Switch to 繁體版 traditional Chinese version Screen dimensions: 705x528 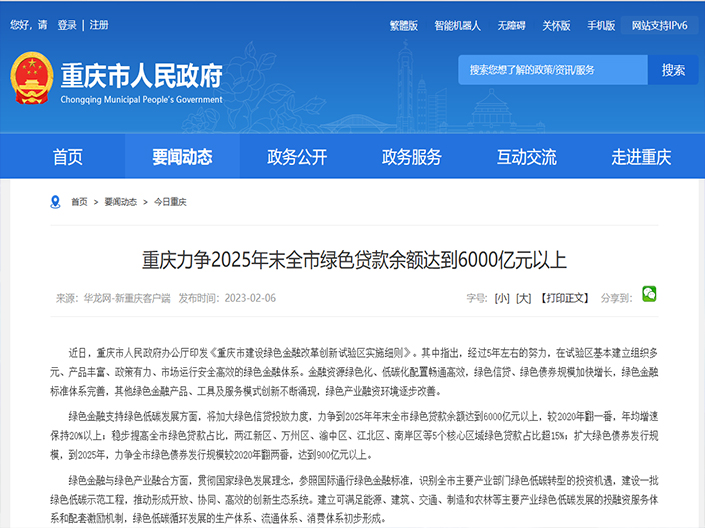pos(403,26)
